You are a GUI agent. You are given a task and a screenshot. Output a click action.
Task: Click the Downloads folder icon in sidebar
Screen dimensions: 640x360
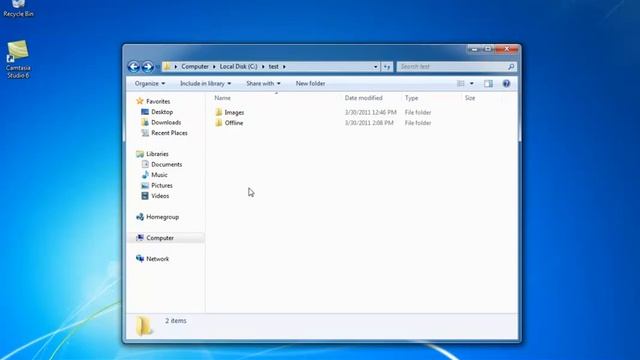[x=145, y=122]
